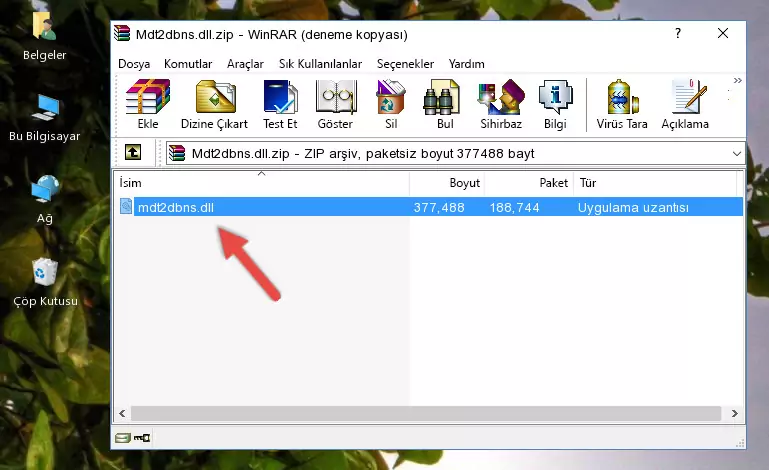Click the 377,488 size value
The image size is (769, 470).
pyautogui.click(x=439, y=208)
